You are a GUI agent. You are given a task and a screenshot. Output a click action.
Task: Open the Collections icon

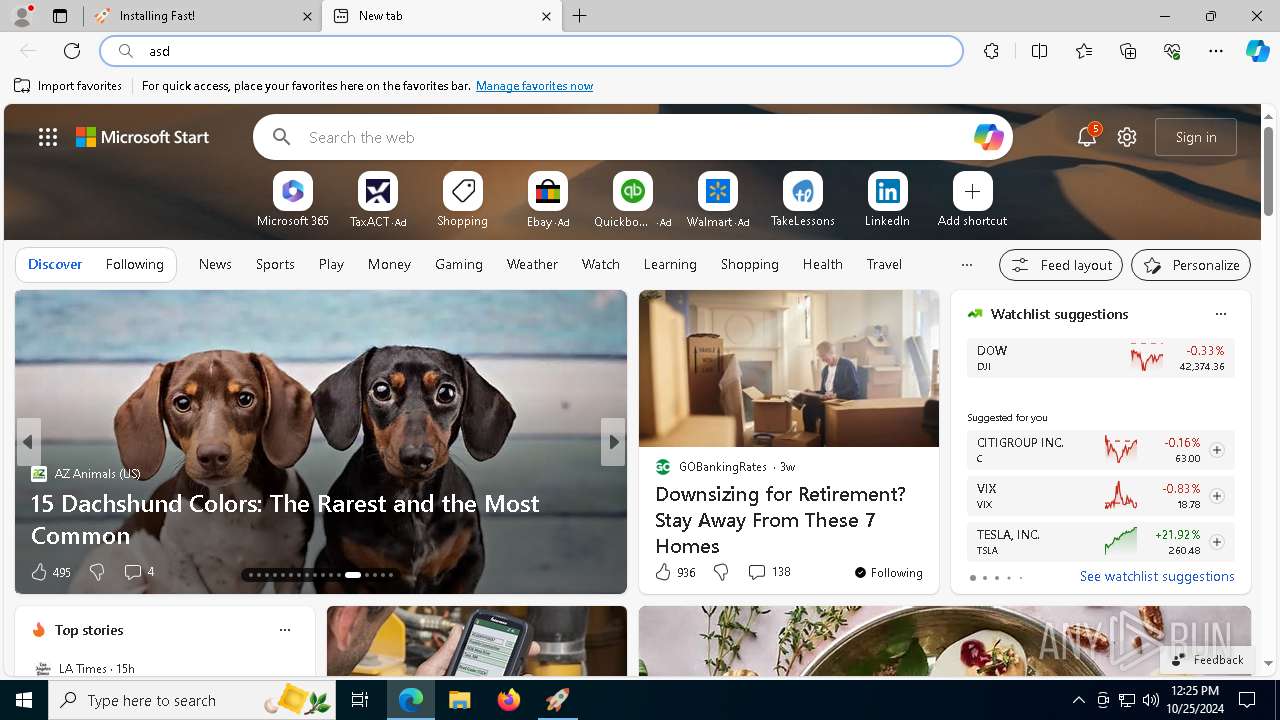pyautogui.click(x=1128, y=51)
